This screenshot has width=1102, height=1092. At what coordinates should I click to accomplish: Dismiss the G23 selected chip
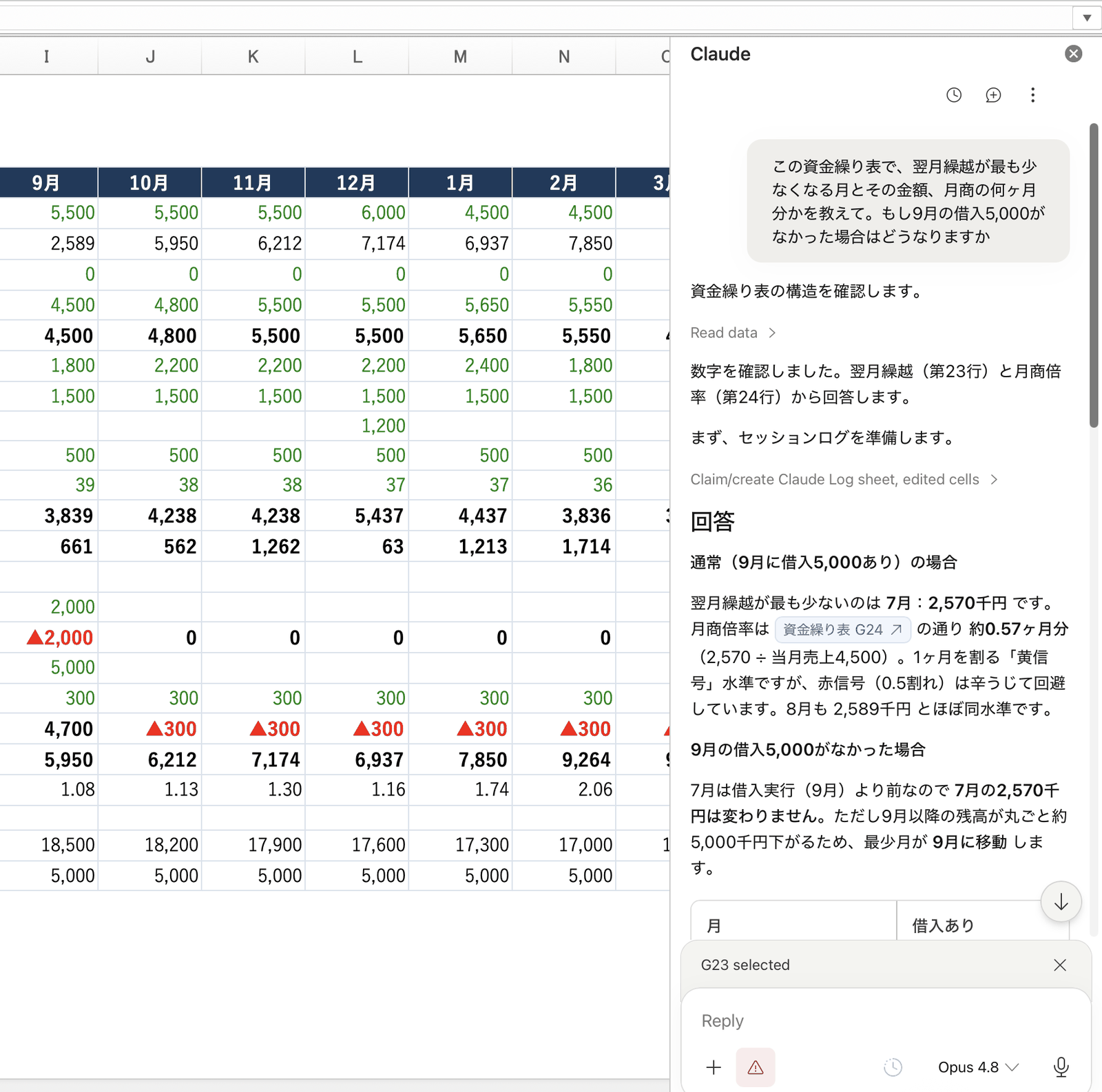click(x=1060, y=965)
